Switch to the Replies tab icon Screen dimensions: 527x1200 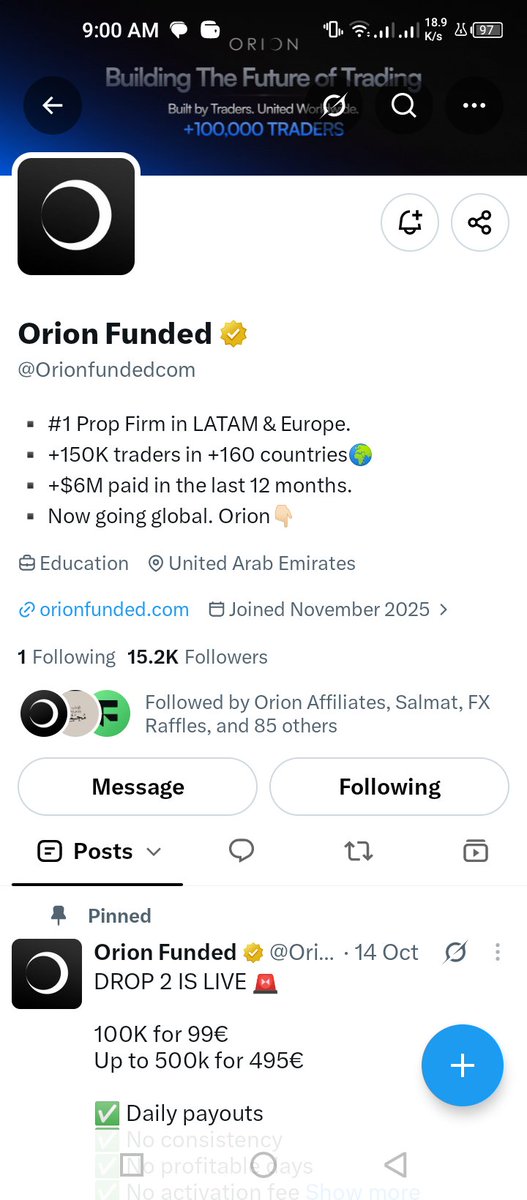point(241,851)
